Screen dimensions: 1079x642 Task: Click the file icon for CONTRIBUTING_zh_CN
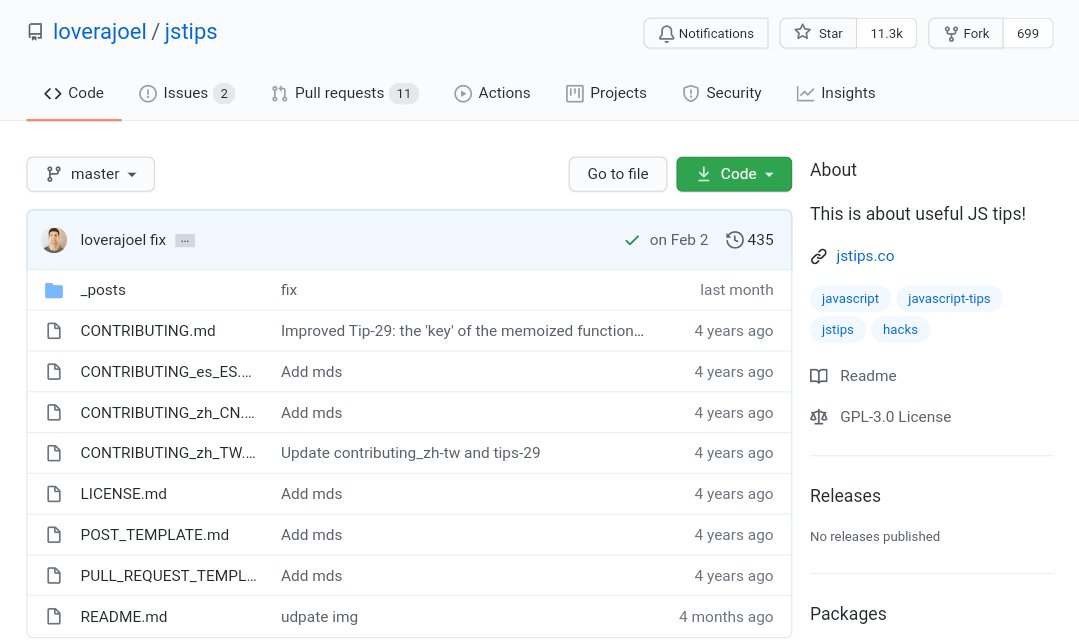point(54,413)
